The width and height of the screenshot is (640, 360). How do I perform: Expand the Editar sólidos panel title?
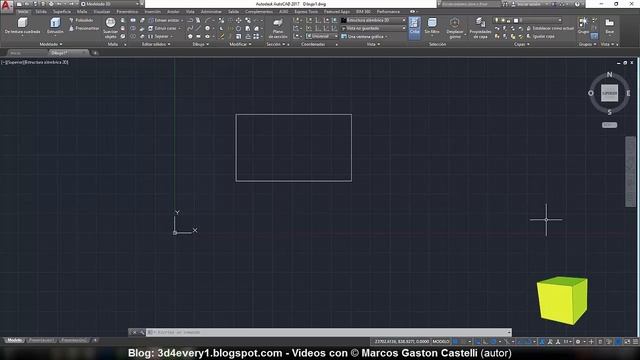(x=156, y=44)
